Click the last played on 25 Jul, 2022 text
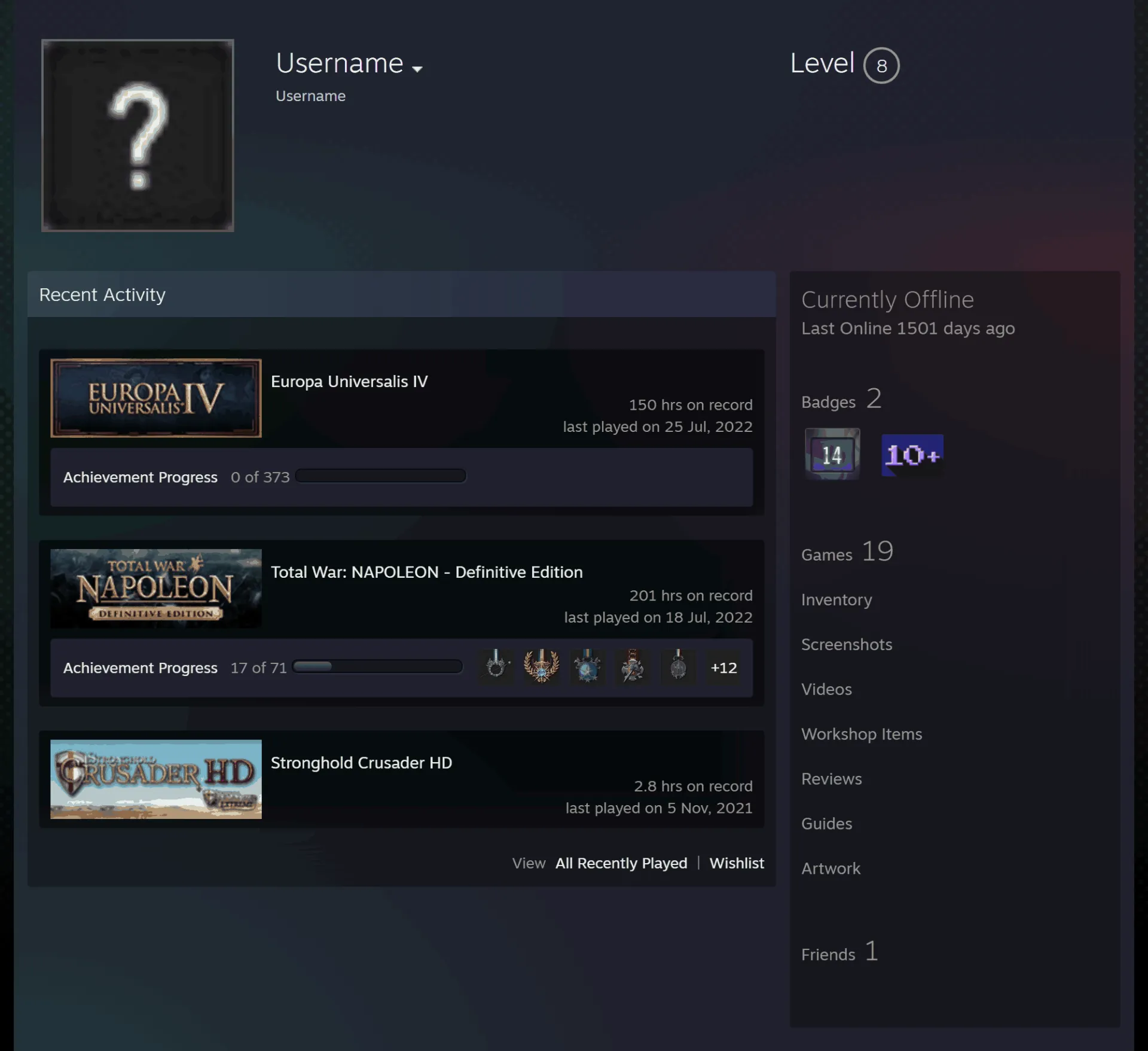 [x=658, y=427]
